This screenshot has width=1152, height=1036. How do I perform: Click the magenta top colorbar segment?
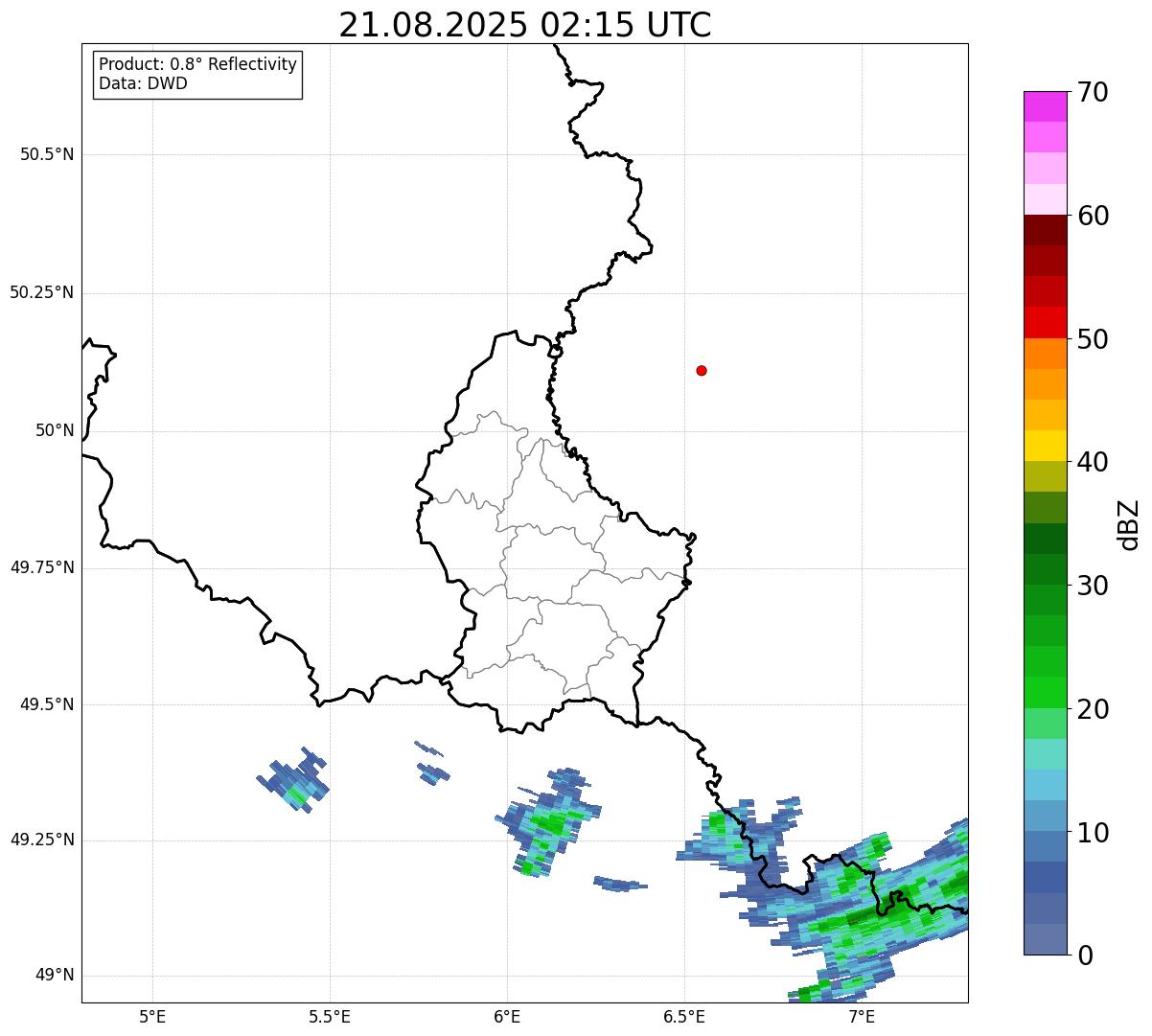pos(1045,106)
